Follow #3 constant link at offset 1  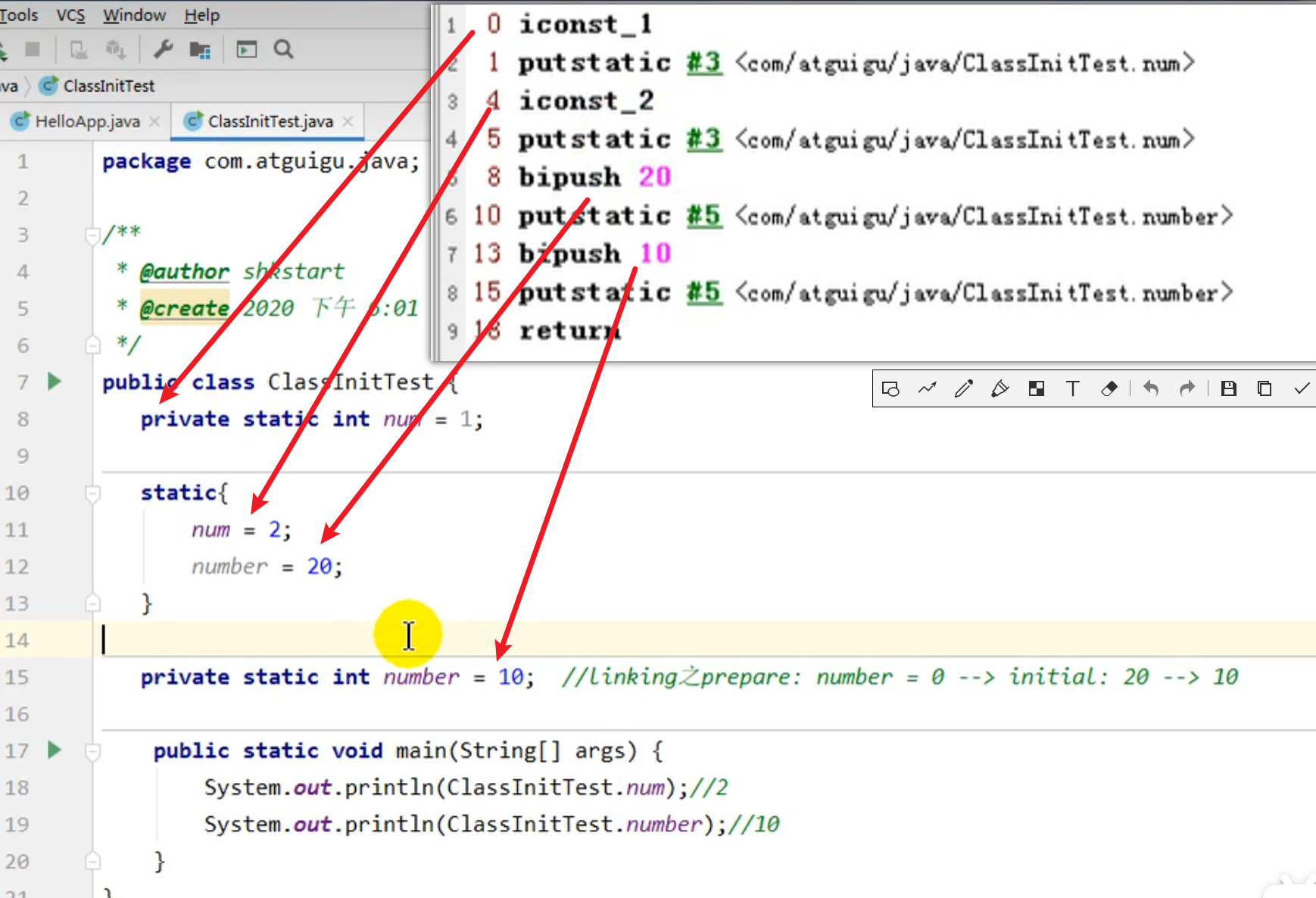click(x=703, y=63)
